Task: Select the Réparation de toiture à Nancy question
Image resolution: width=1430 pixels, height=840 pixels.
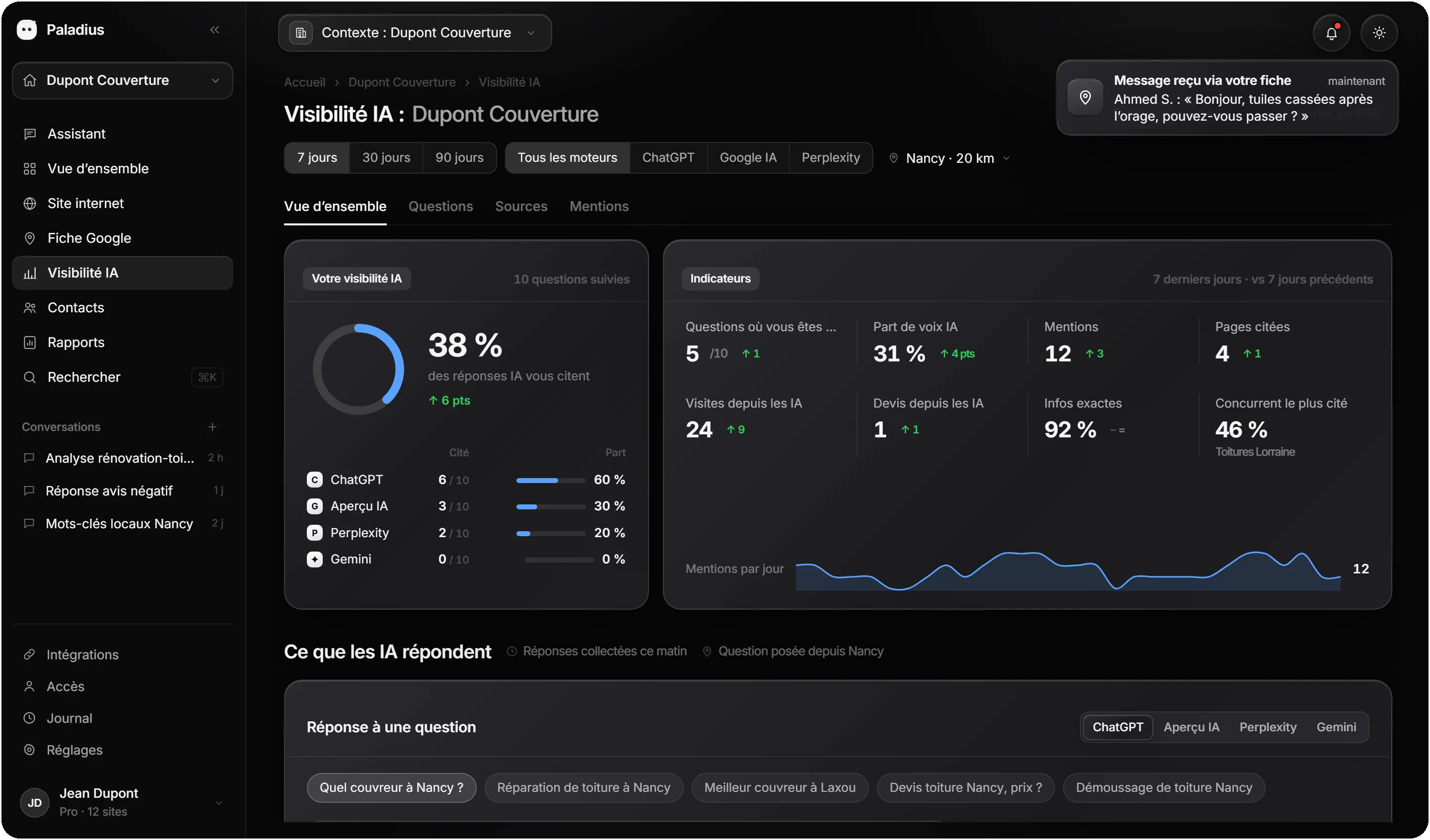Action: [584, 788]
